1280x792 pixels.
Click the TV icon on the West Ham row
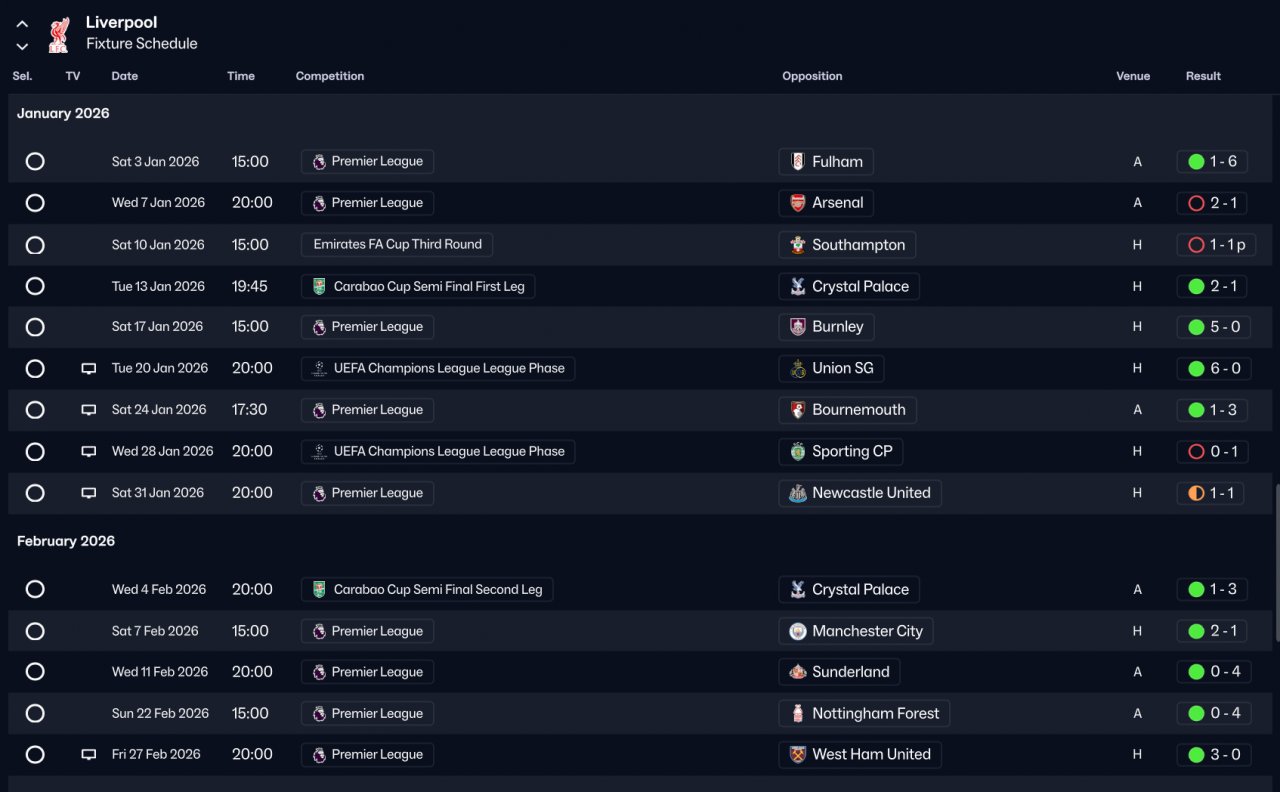coord(89,755)
